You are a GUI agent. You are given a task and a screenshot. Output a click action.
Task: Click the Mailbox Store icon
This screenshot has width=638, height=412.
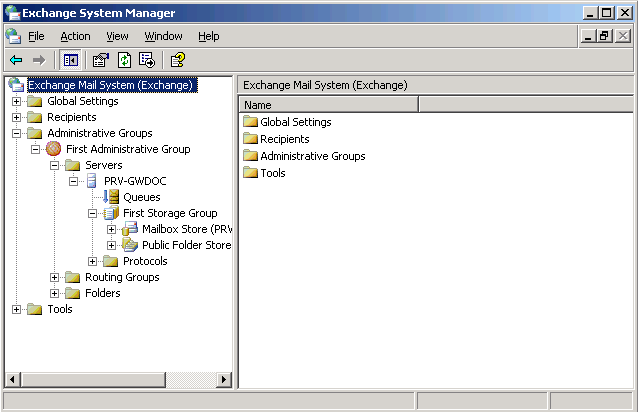click(x=130, y=229)
